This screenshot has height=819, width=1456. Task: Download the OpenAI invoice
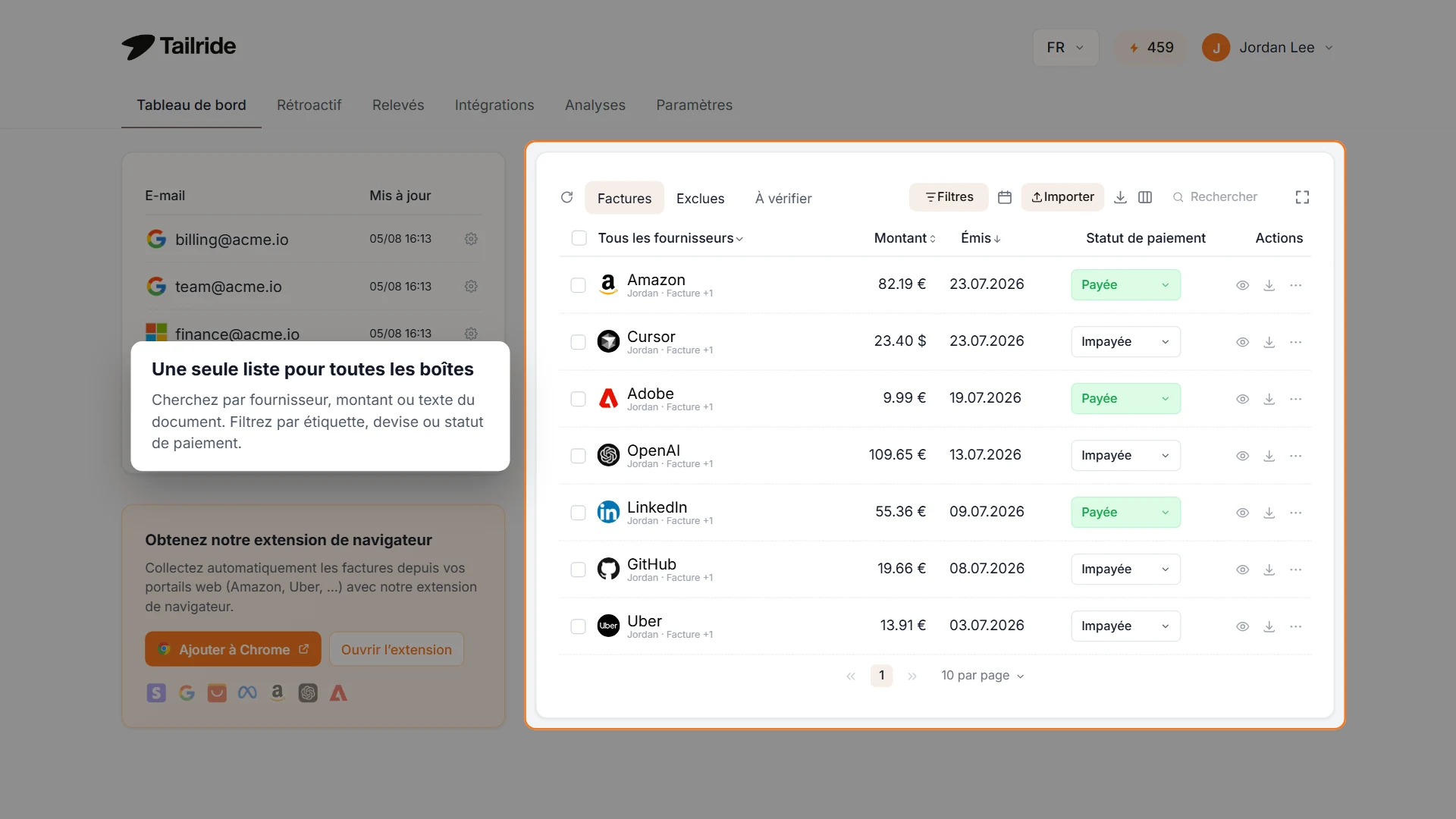tap(1269, 456)
